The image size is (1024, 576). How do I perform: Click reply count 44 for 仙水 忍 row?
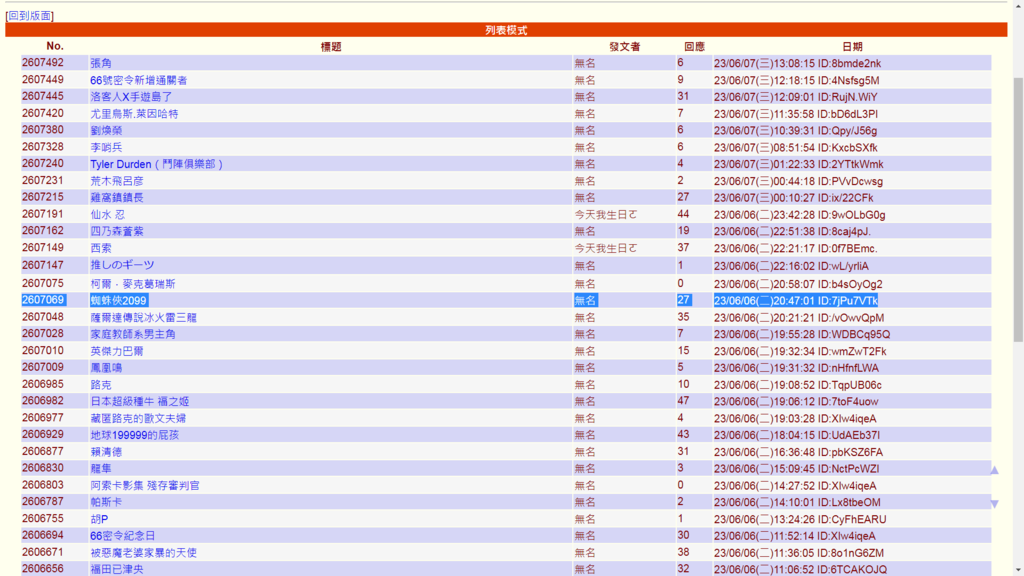(683, 214)
